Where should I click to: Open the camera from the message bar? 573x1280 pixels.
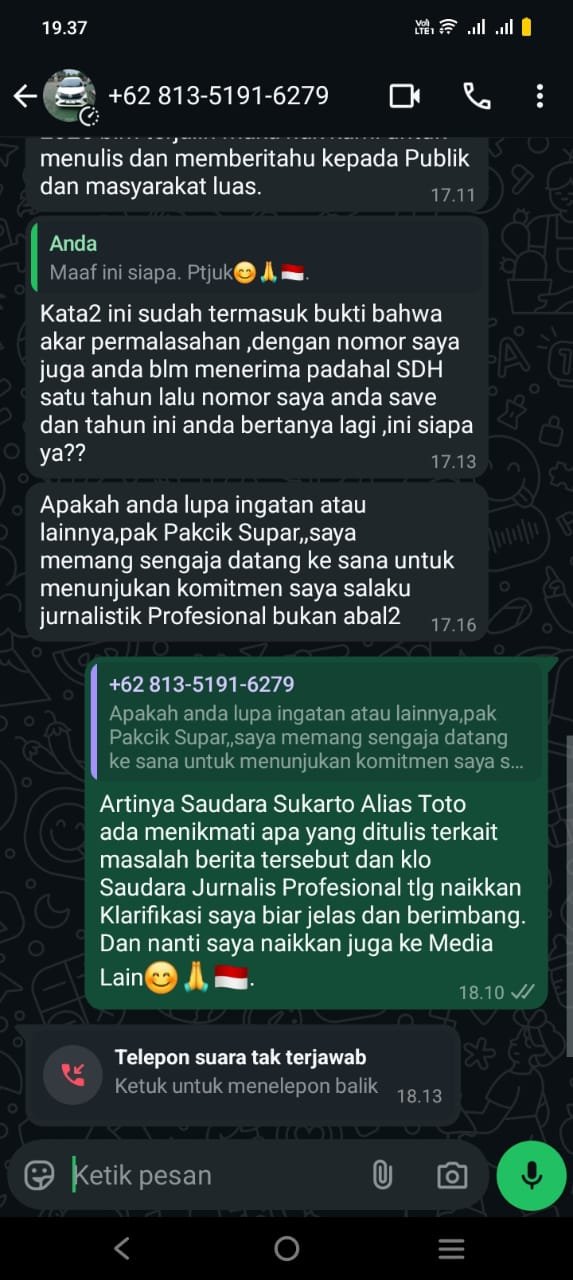tap(451, 1176)
